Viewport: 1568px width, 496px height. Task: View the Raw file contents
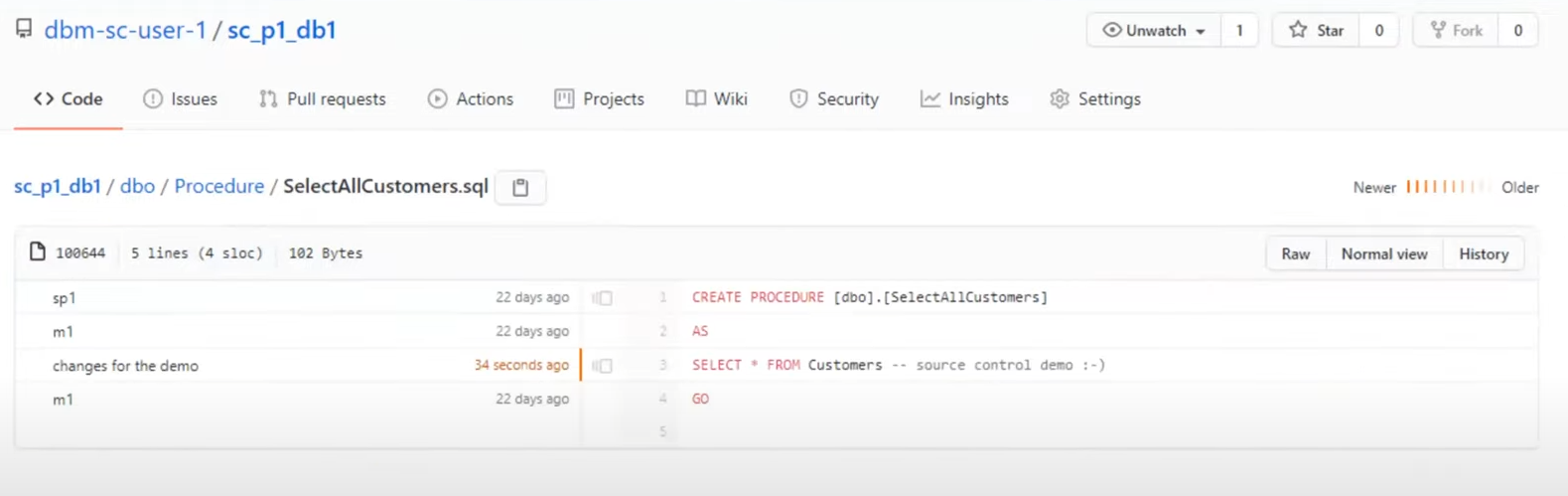pyautogui.click(x=1295, y=254)
